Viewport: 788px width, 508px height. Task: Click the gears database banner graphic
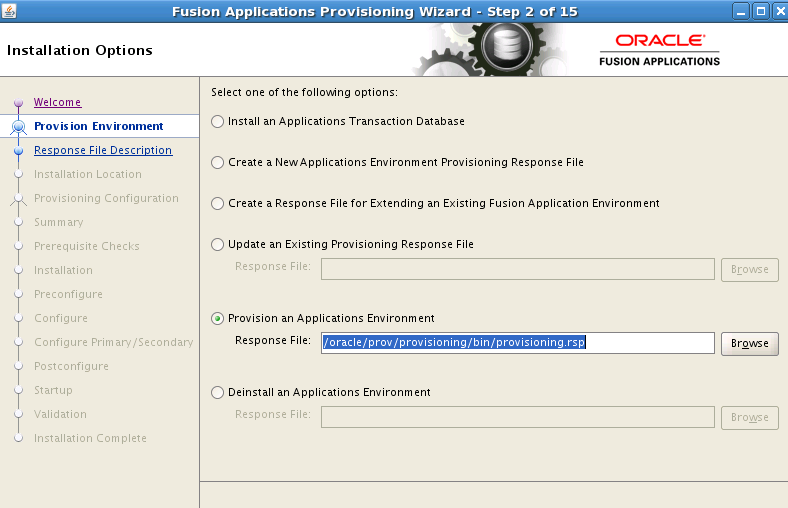tap(490, 50)
